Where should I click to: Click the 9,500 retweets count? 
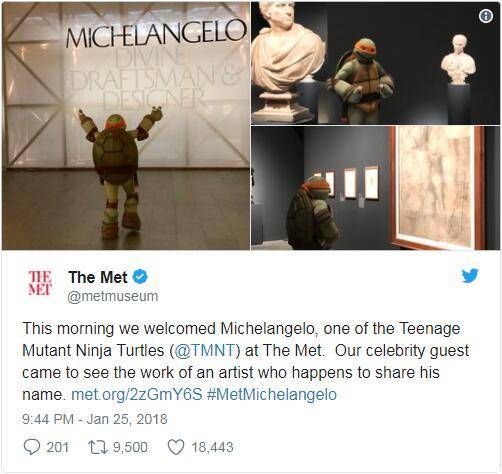[x=130, y=447]
